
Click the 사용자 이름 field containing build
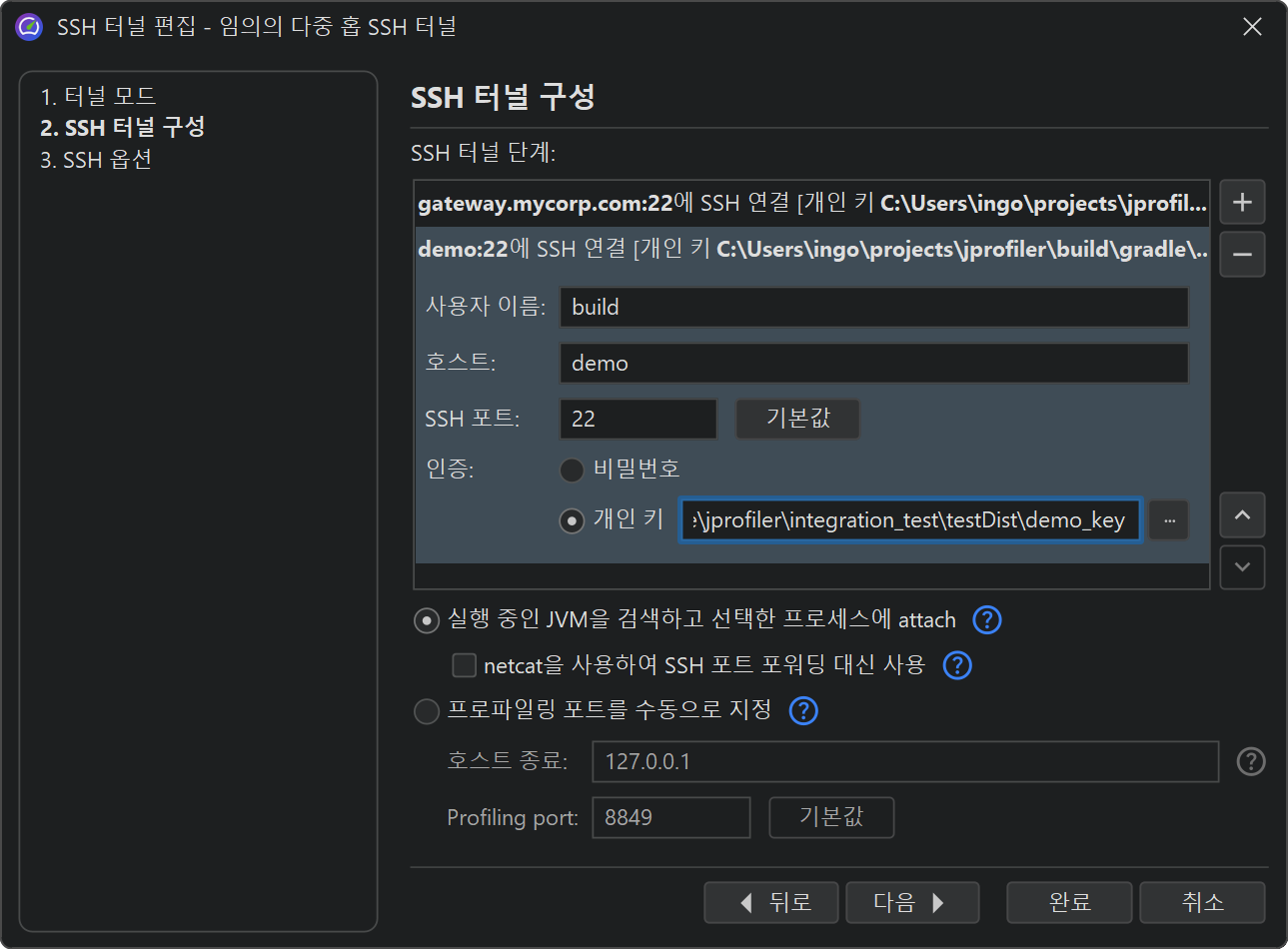874,308
